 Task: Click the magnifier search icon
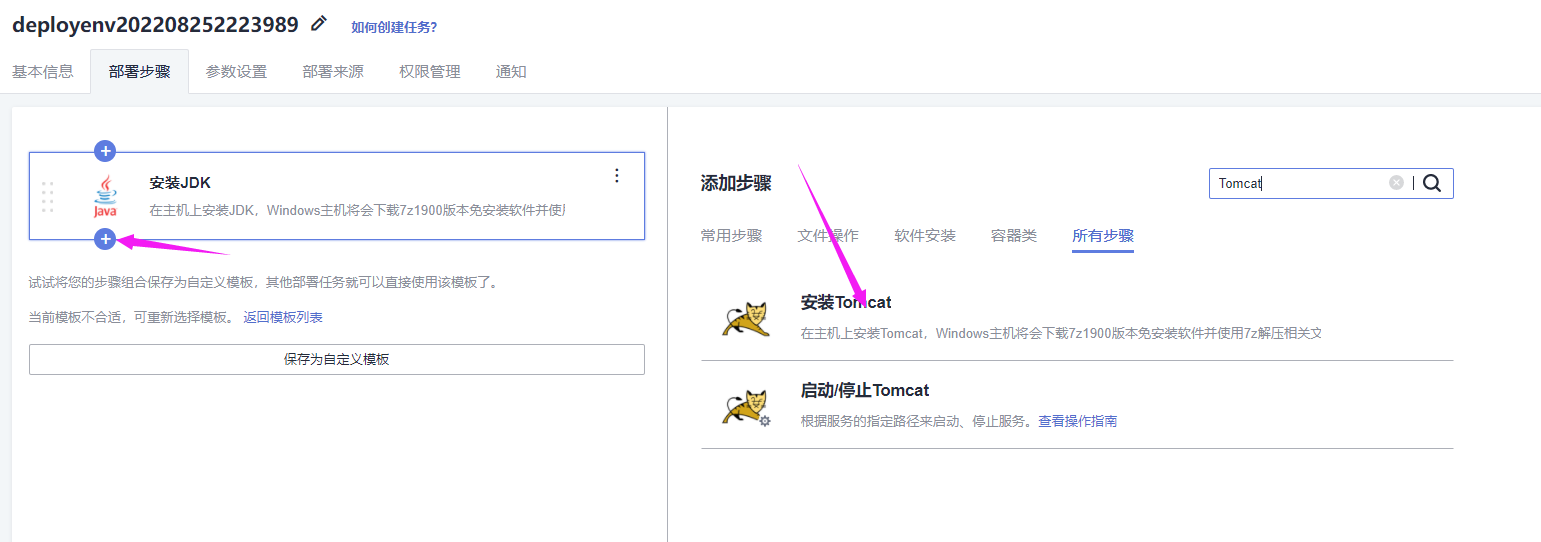coord(1432,183)
